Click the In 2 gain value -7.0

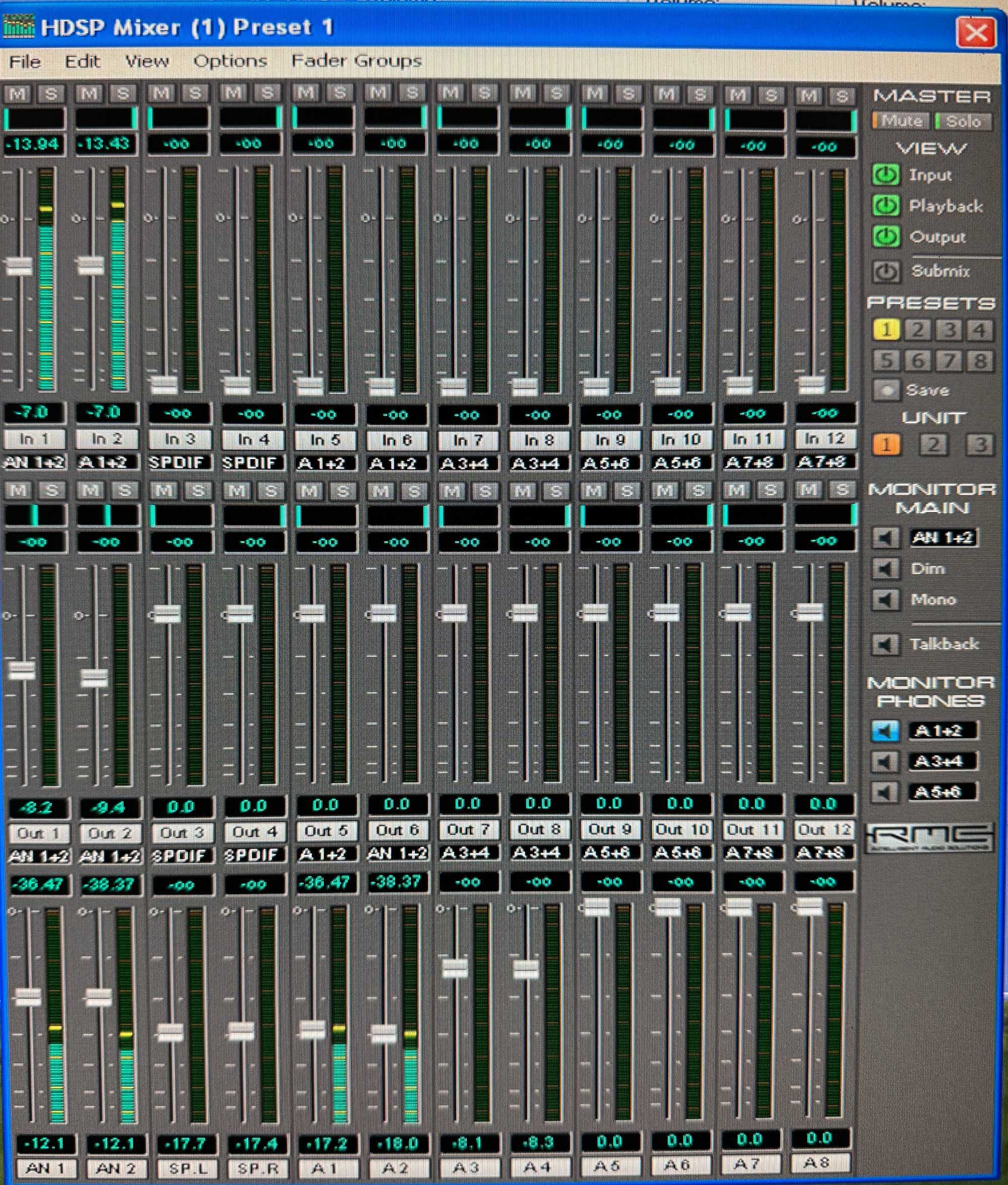(x=106, y=412)
